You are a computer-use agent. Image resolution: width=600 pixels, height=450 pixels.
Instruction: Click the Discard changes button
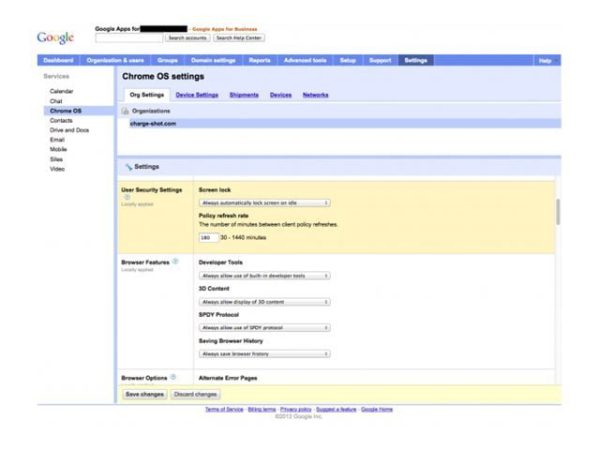coord(194,395)
